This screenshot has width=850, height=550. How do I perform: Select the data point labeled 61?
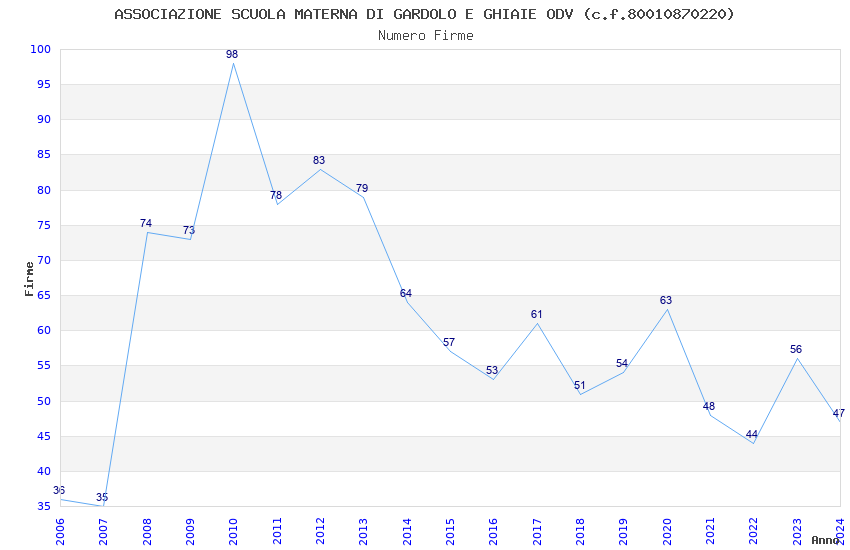point(536,314)
